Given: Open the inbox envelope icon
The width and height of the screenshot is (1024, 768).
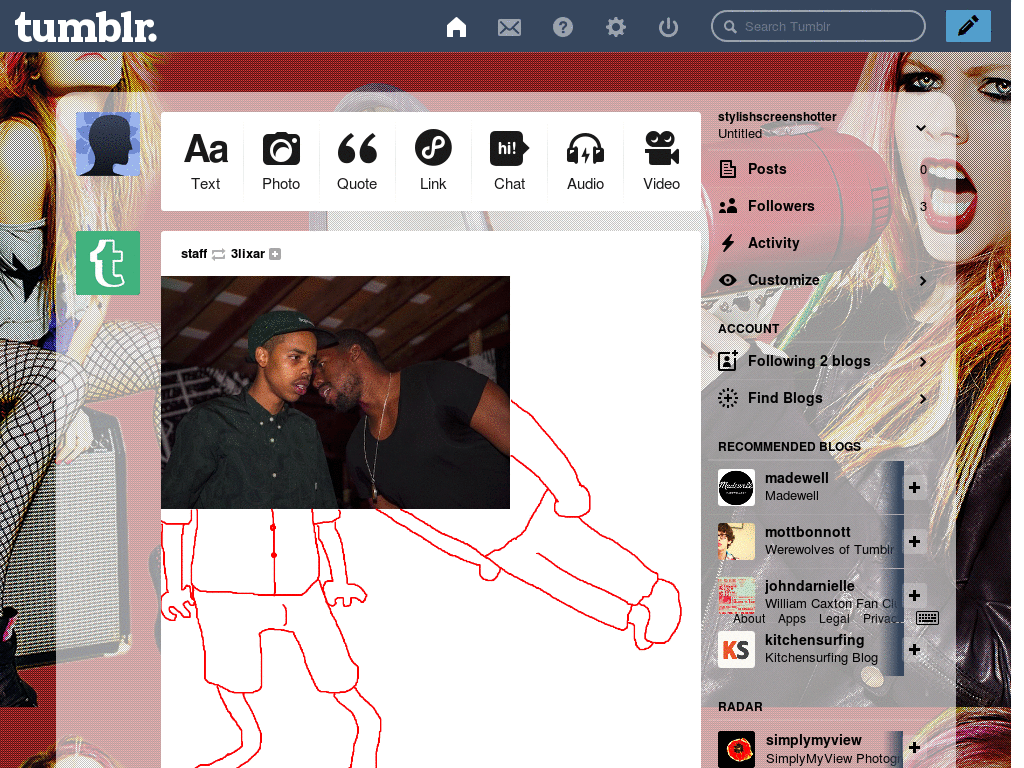Looking at the screenshot, I should pos(509,27).
